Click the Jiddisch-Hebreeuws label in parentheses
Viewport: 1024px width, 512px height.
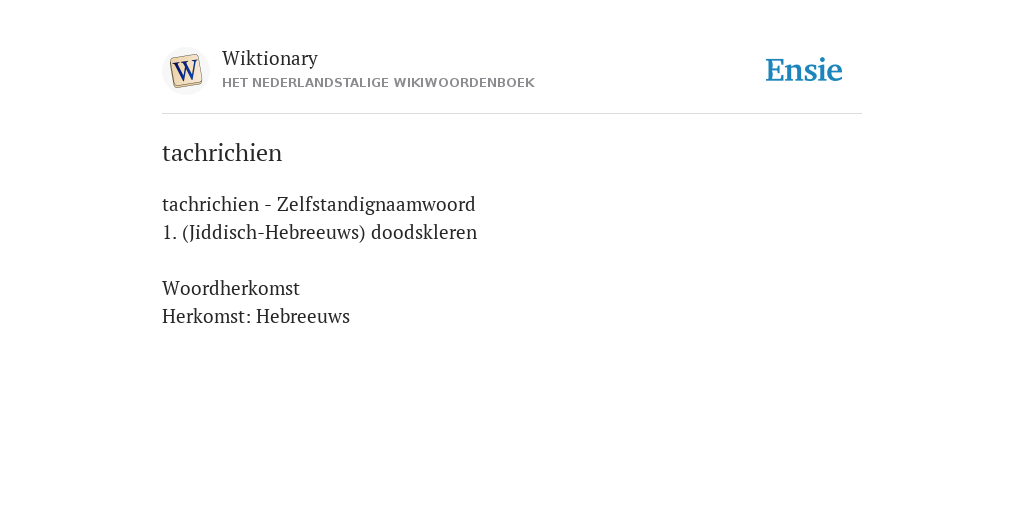pyautogui.click(x=274, y=232)
